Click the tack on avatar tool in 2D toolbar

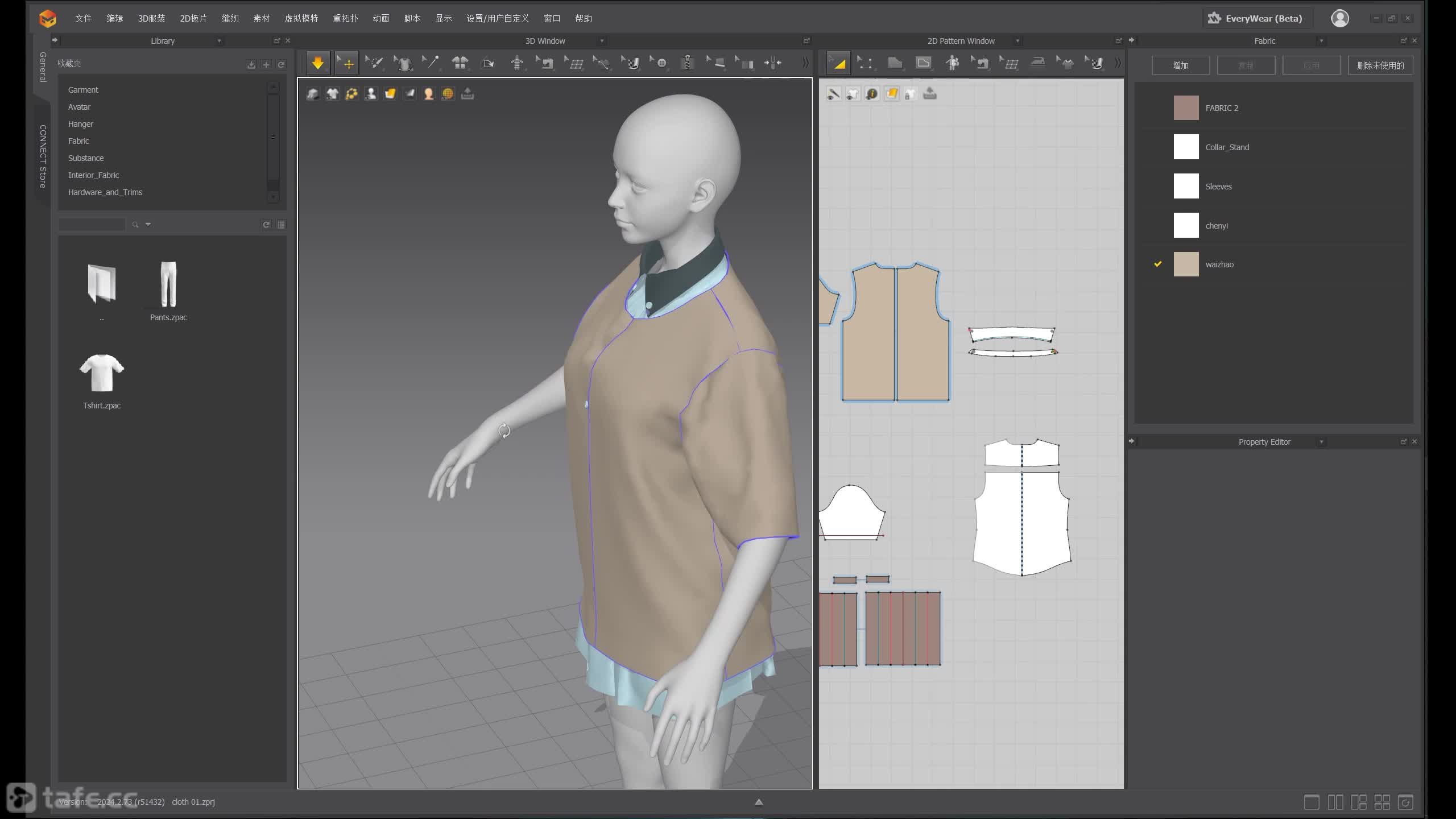(x=952, y=63)
